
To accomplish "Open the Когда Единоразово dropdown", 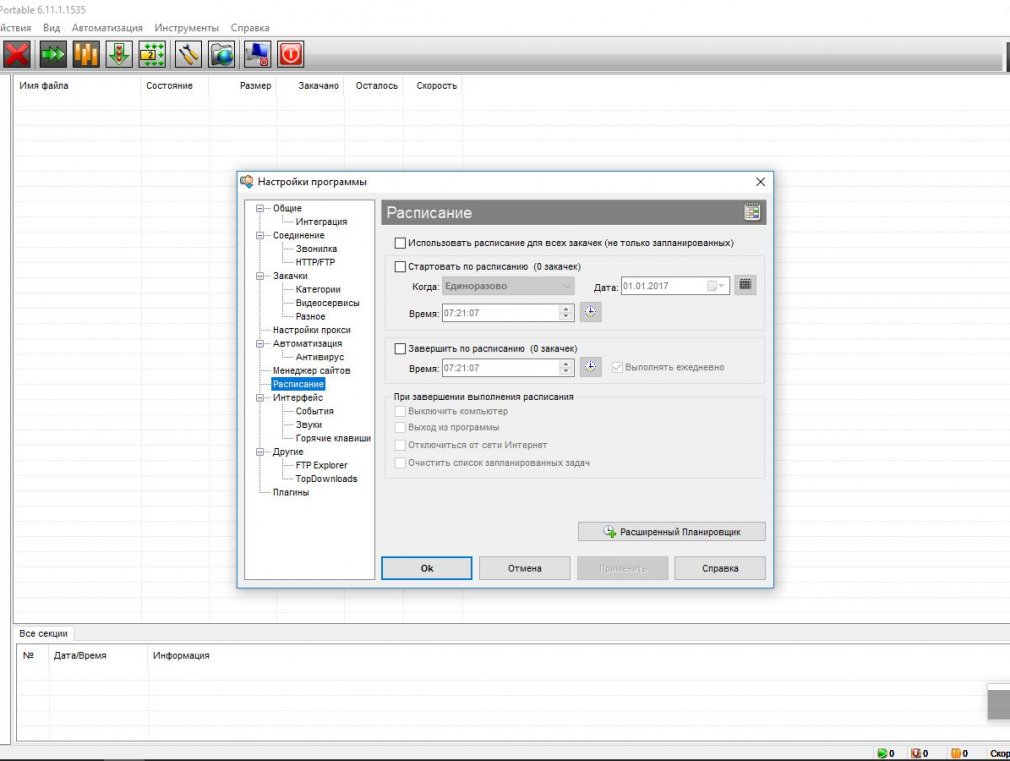I will coord(508,286).
